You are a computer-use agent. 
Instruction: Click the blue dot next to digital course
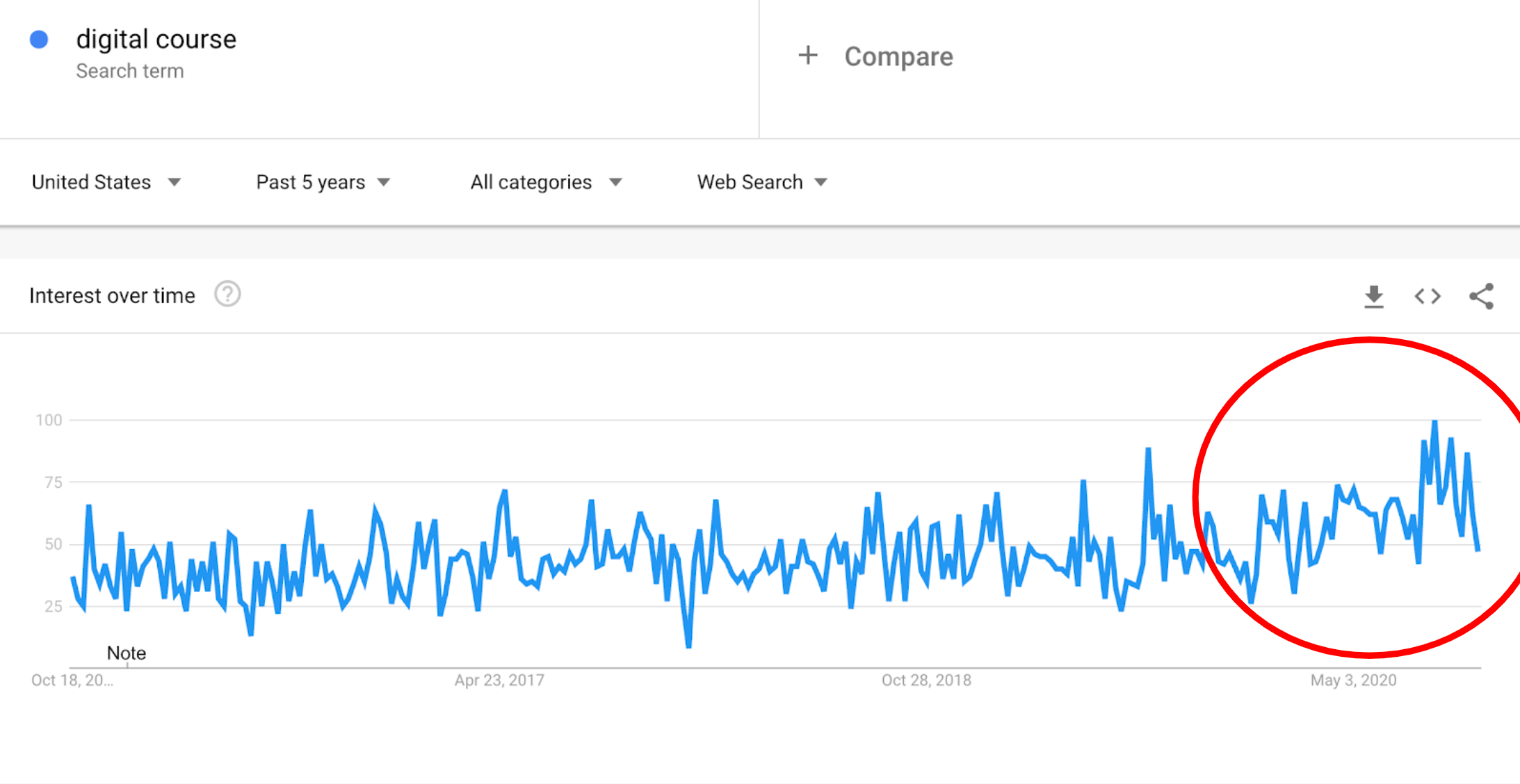click(x=39, y=40)
